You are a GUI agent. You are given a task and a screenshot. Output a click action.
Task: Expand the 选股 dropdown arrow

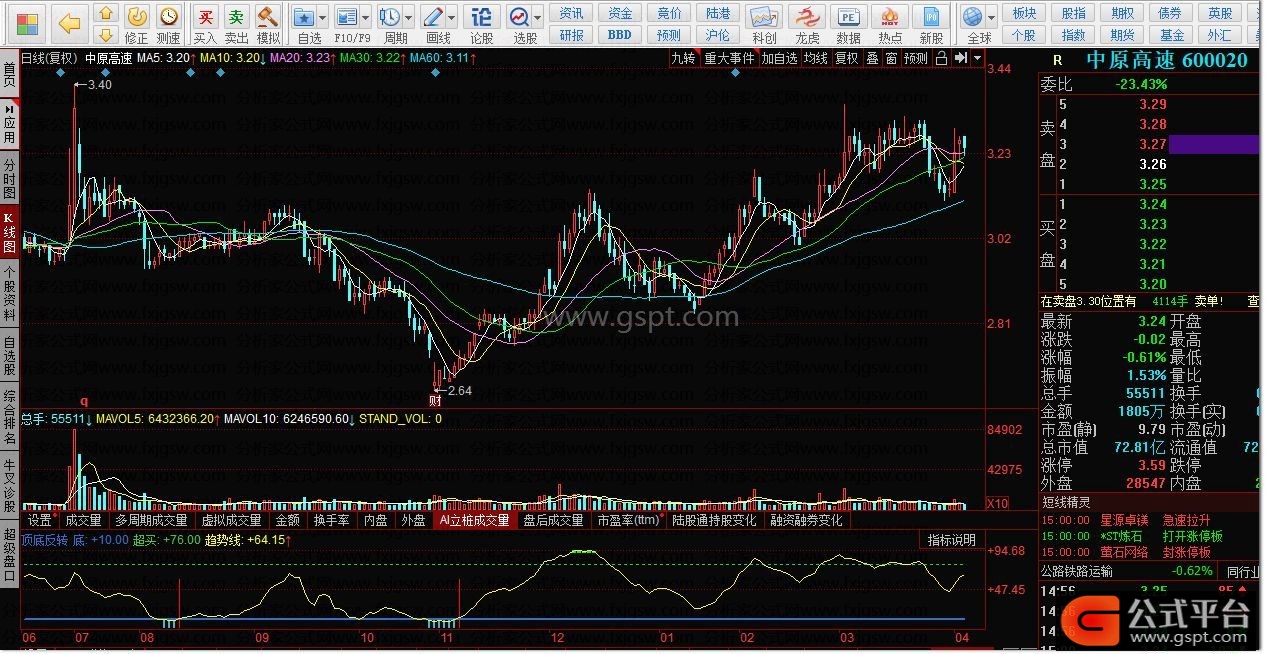tap(539, 18)
